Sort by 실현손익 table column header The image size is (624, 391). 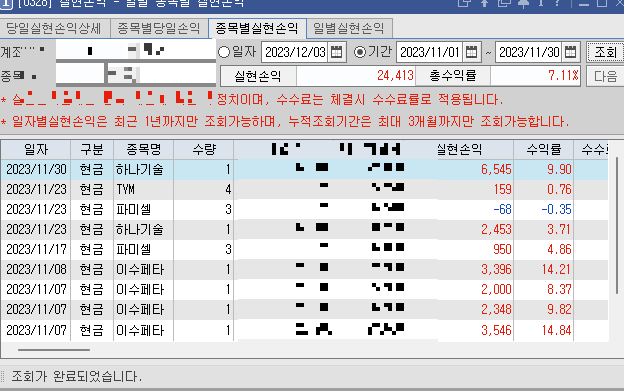(x=459, y=150)
